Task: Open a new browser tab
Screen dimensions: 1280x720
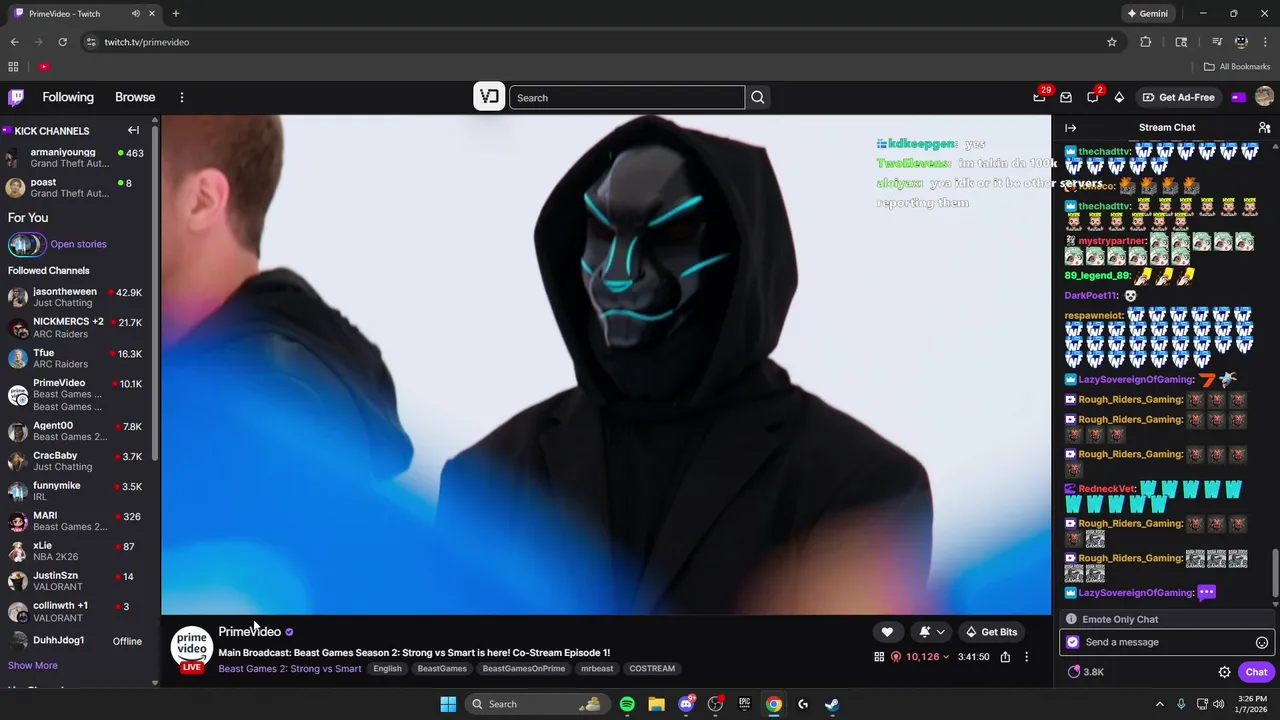Action: [x=176, y=14]
